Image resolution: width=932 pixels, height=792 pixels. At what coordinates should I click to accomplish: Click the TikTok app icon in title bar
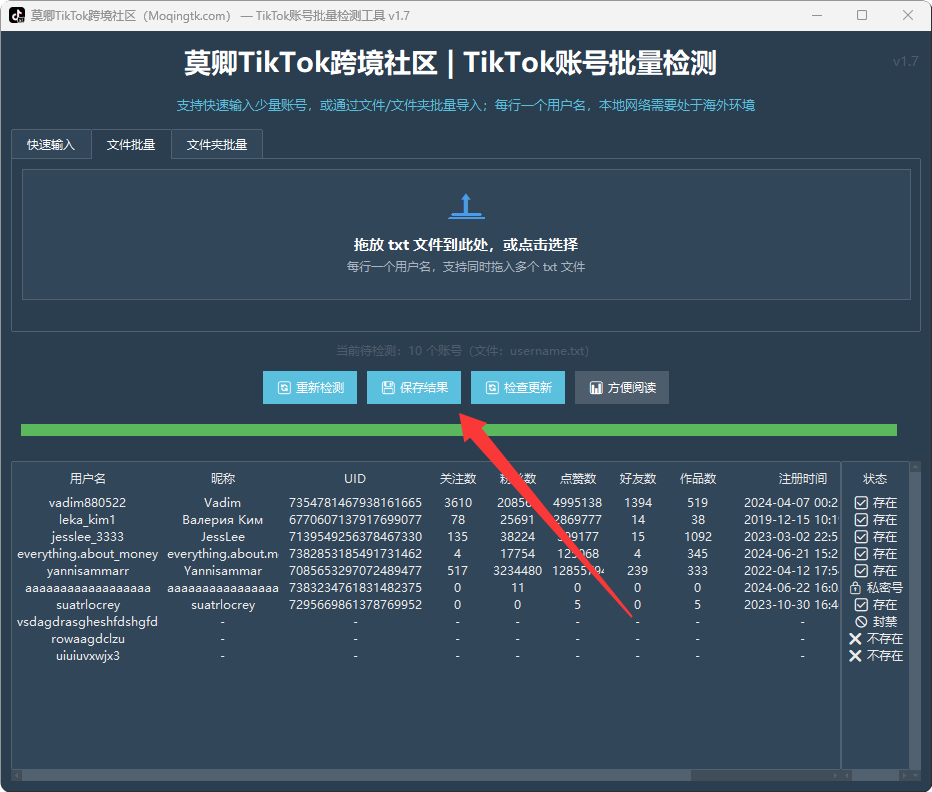17,15
